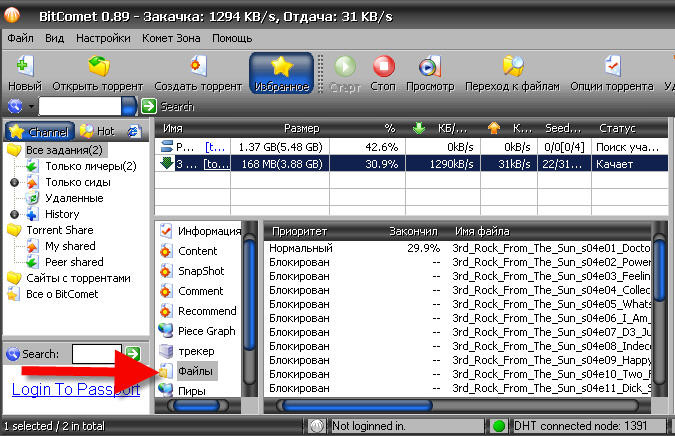Click the orange upload arrow column header
Viewport: 675px width, 436px height.
(x=494, y=128)
